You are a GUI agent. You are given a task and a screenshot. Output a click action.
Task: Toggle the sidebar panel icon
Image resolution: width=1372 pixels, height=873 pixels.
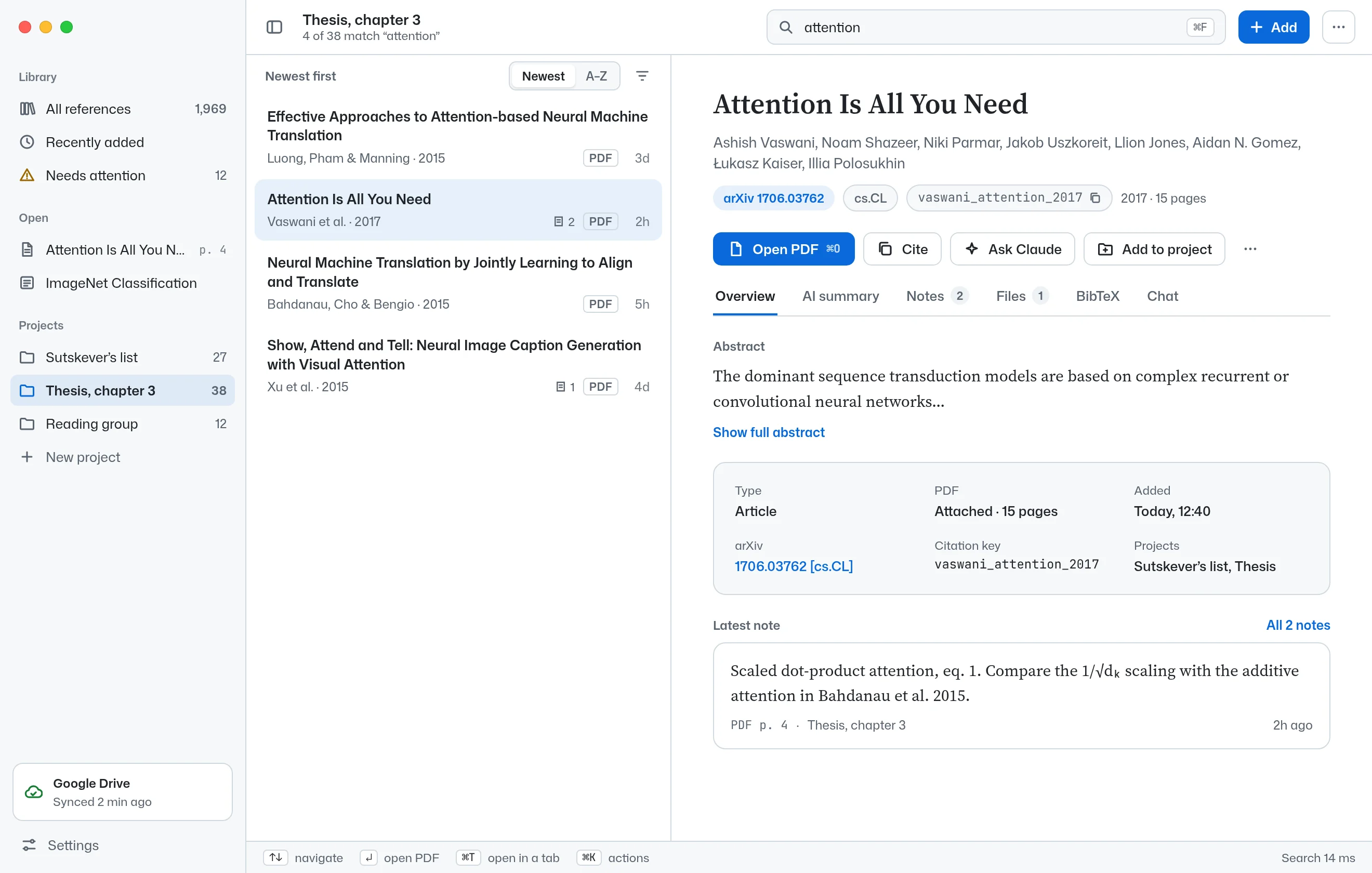click(274, 28)
